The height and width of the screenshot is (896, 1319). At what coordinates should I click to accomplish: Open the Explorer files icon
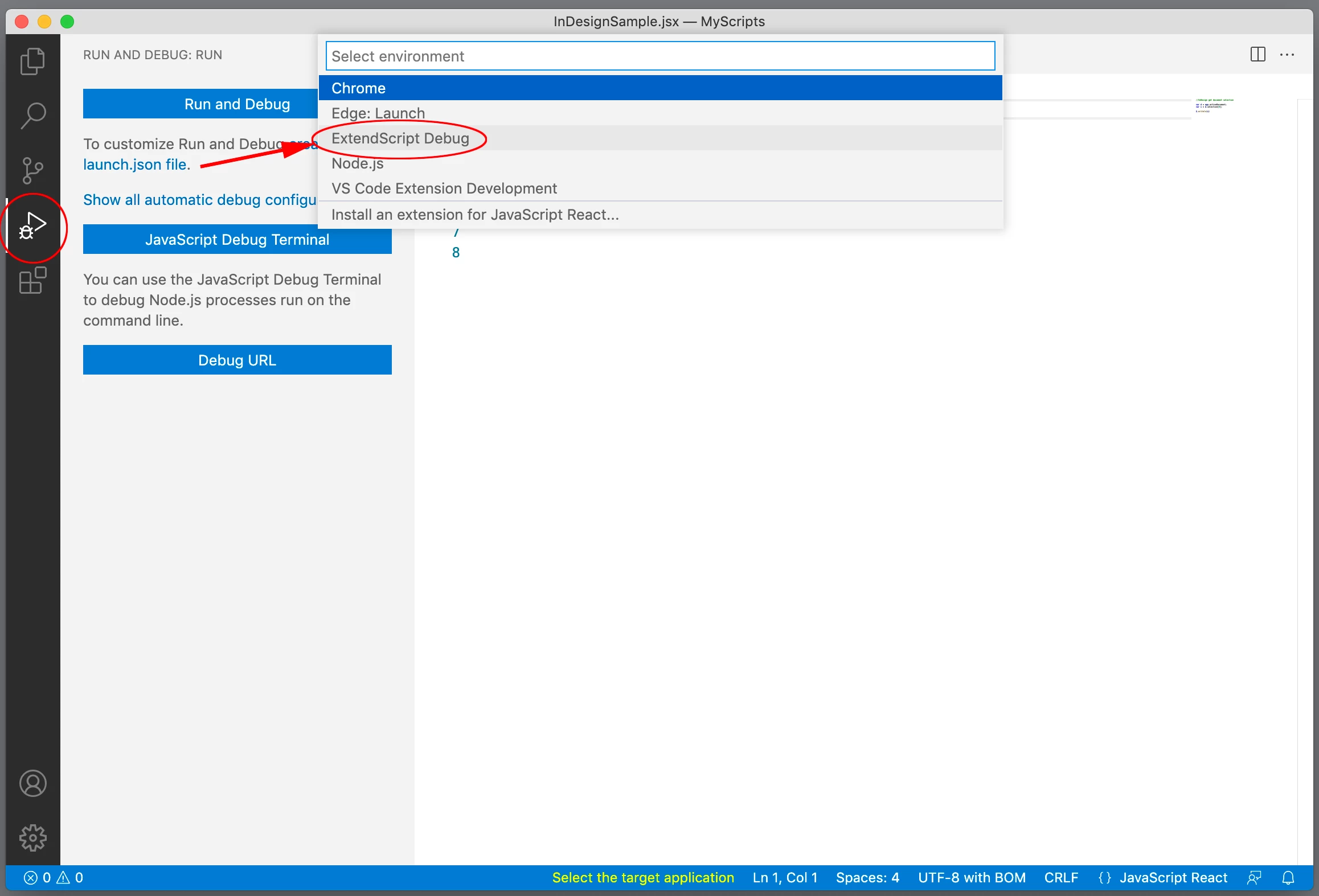click(32, 61)
